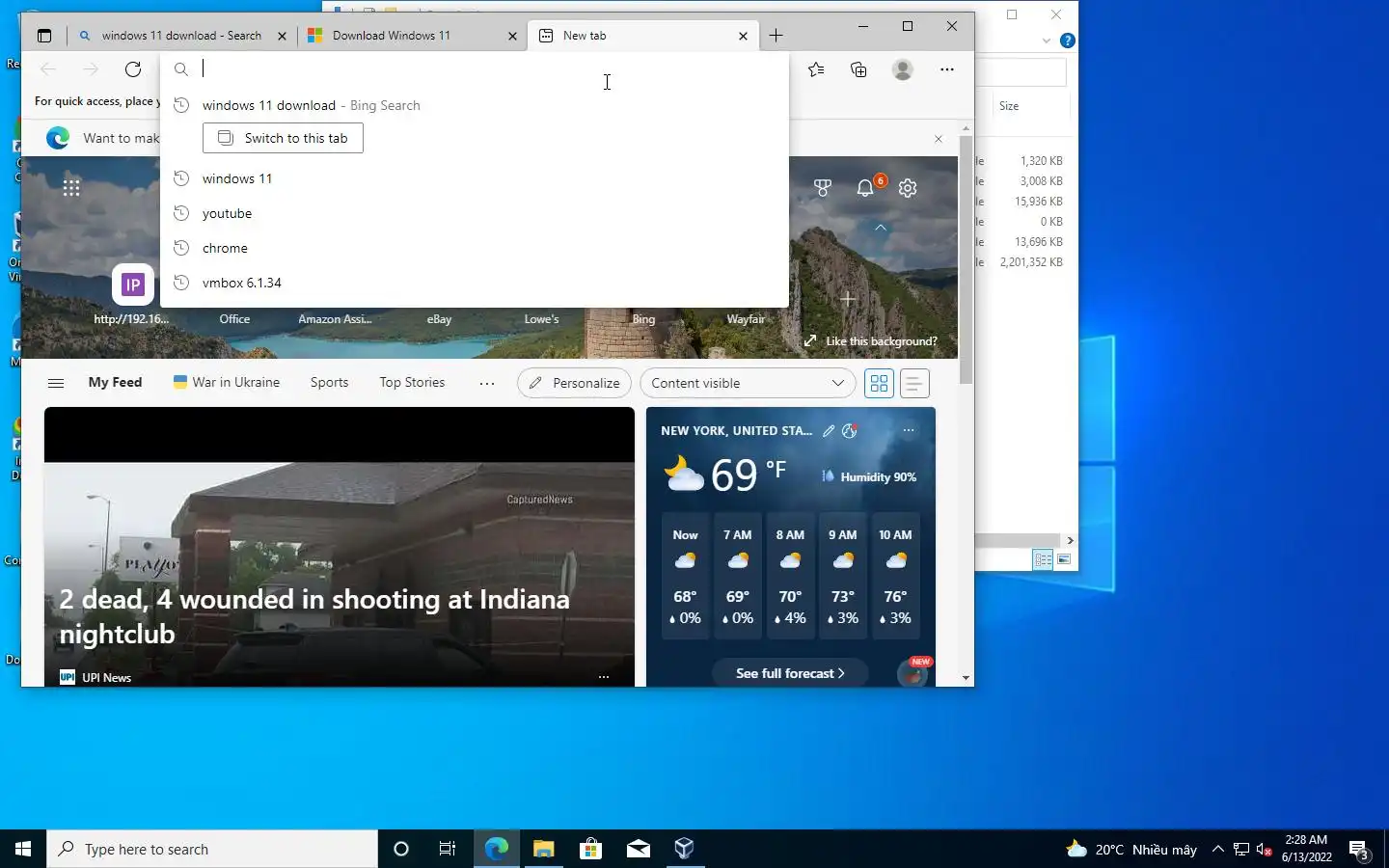This screenshot has height=868, width=1389.
Task: Open the Favorites star icon in Edge
Action: (816, 69)
